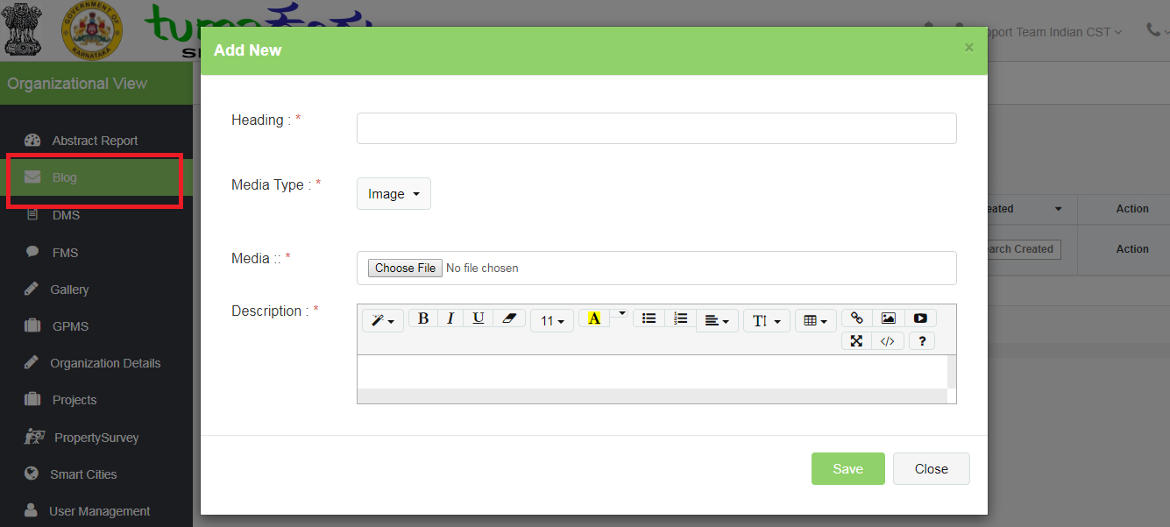
Task: Click the eraser remove font style icon
Action: [510, 318]
